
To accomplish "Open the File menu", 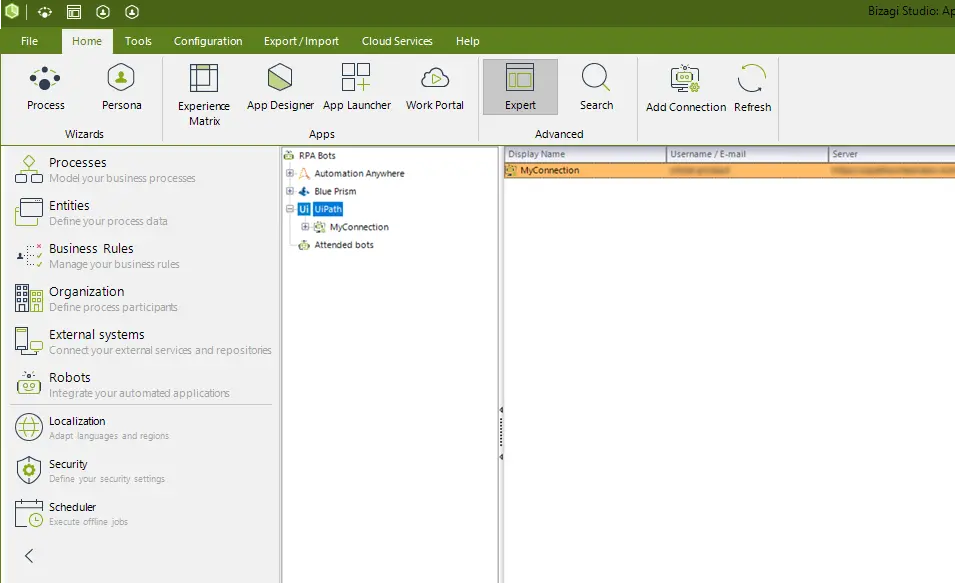I will [29, 41].
